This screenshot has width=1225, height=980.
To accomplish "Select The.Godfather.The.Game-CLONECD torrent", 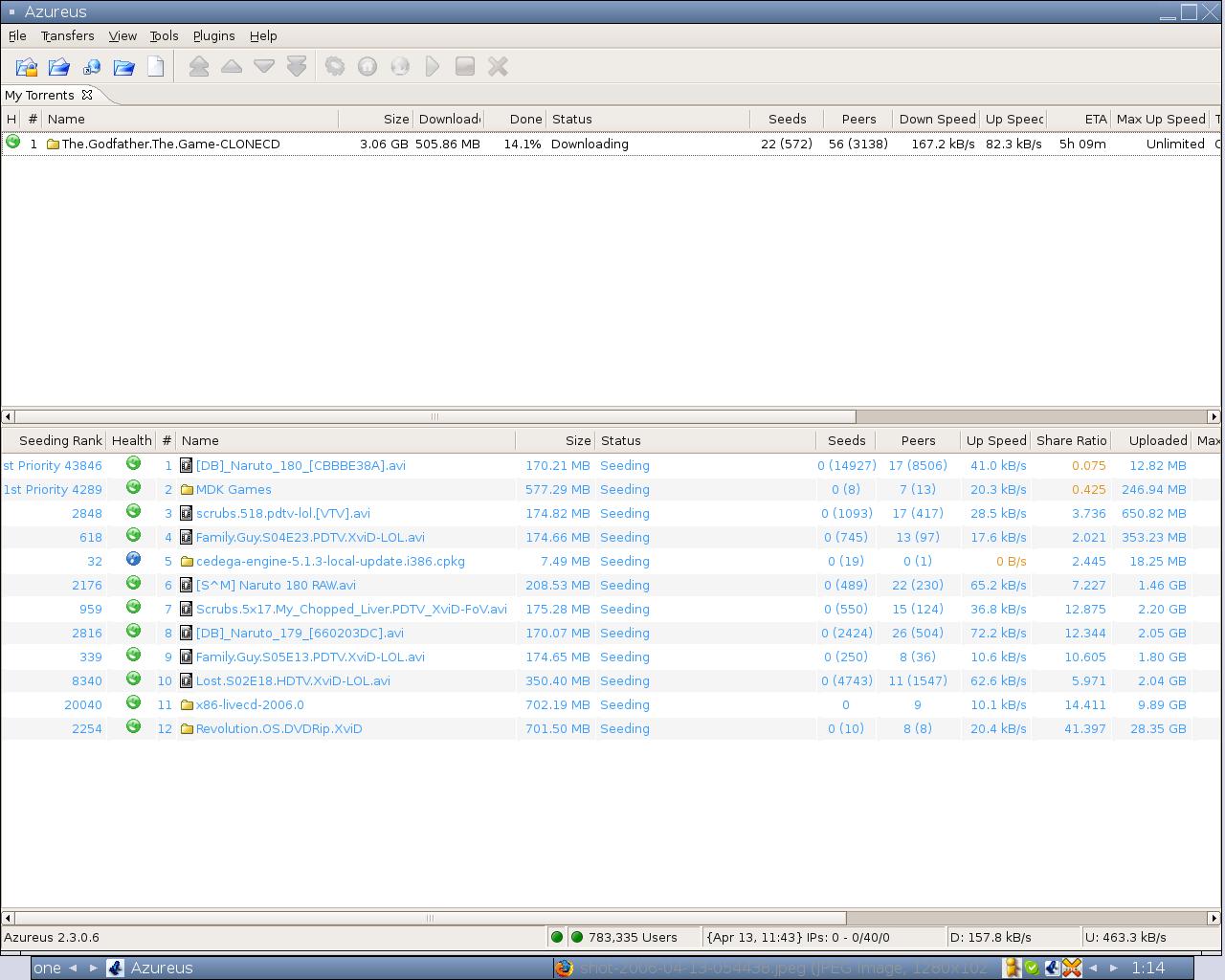I will pos(611,144).
